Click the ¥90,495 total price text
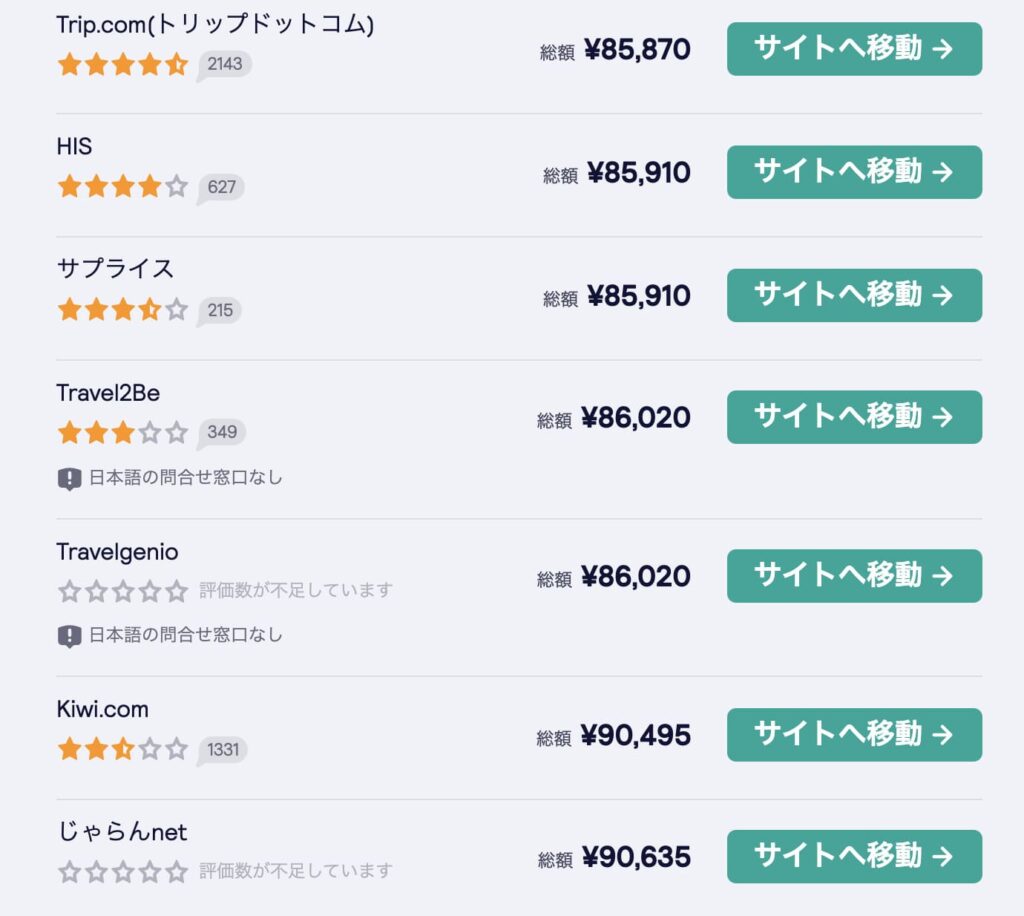Image resolution: width=1024 pixels, height=916 pixels. (639, 734)
